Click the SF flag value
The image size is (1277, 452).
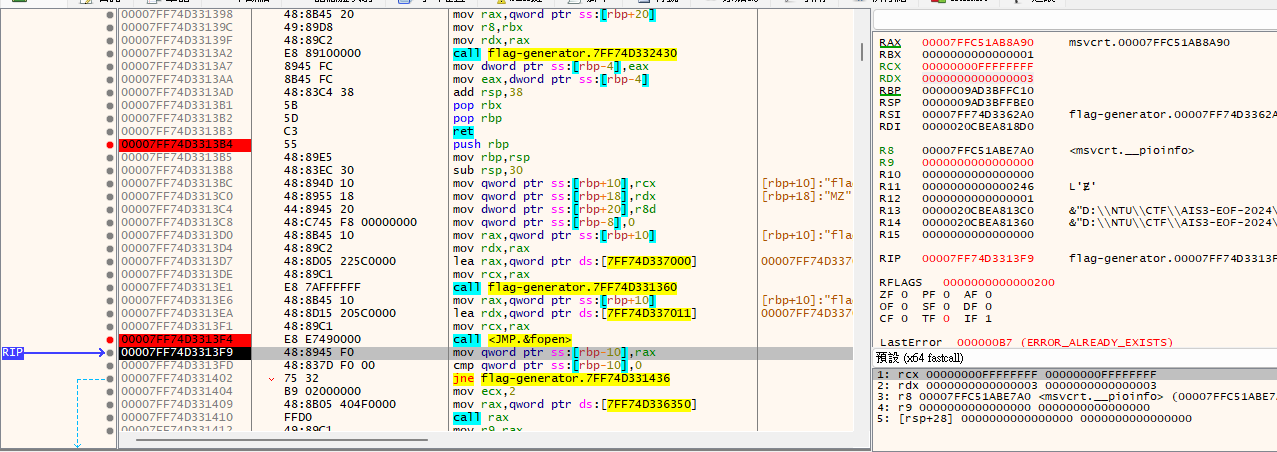tap(945, 306)
